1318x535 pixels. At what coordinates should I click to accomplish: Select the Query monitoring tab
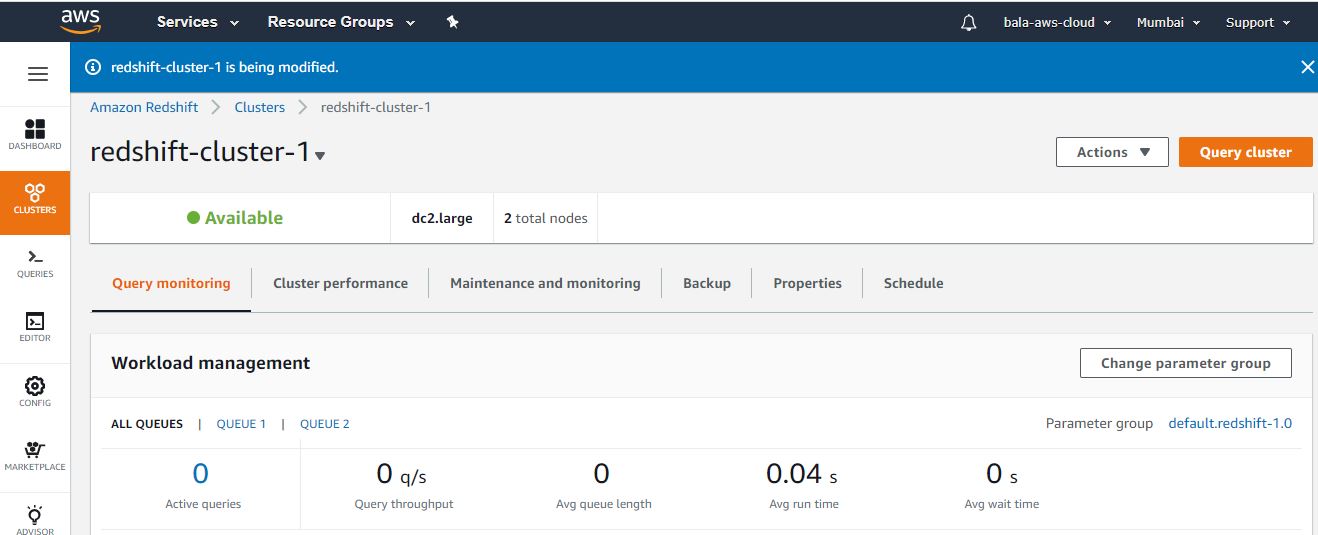coord(171,283)
